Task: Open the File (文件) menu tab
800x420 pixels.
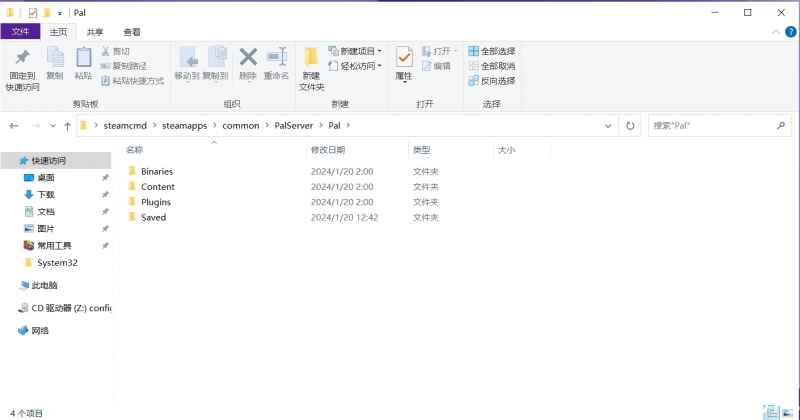Action: click(x=20, y=32)
